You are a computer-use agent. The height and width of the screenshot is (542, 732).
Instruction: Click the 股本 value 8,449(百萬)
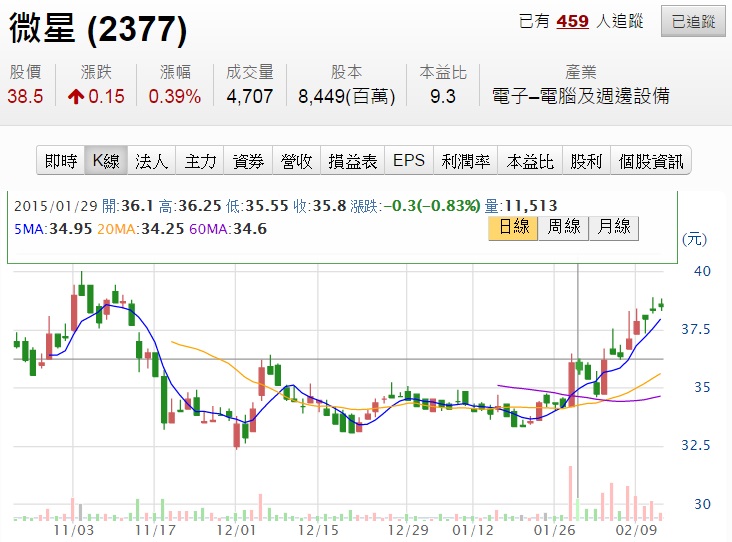(x=346, y=97)
